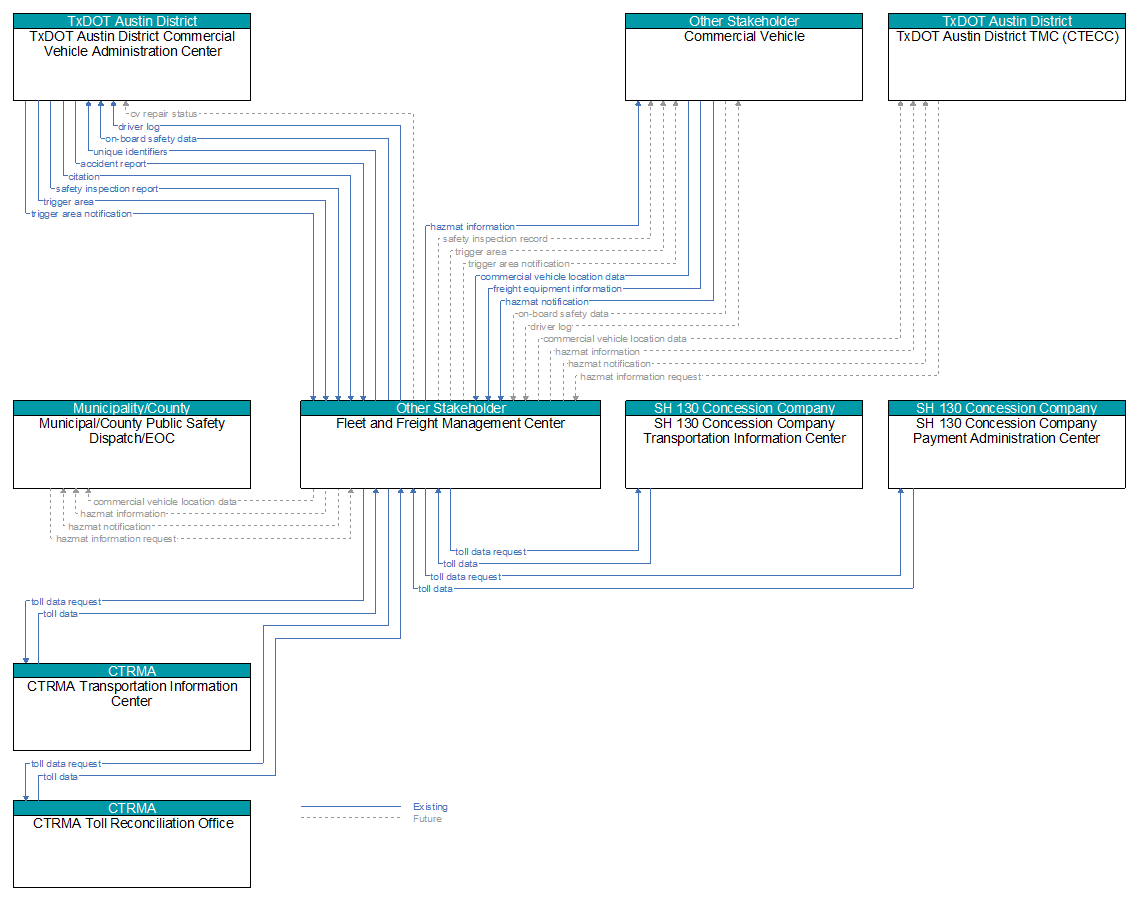The image size is (1136, 901).
Task: Click 'hazmat information request' label under Municipal/County box
Action: [116, 539]
